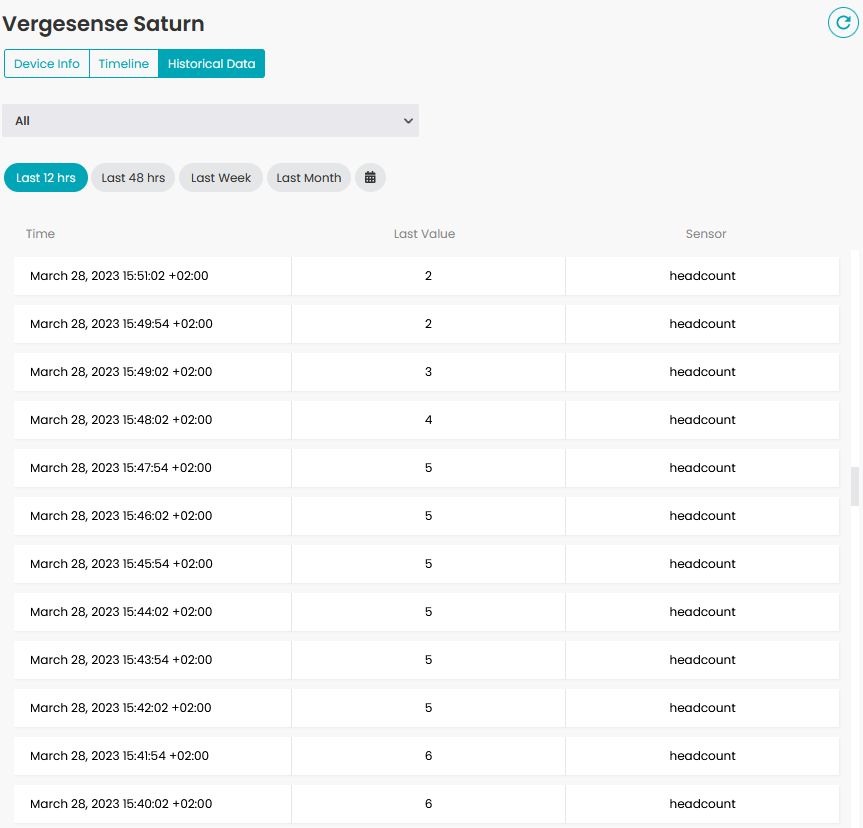
Task: Filter data to Last Week
Action: (221, 177)
